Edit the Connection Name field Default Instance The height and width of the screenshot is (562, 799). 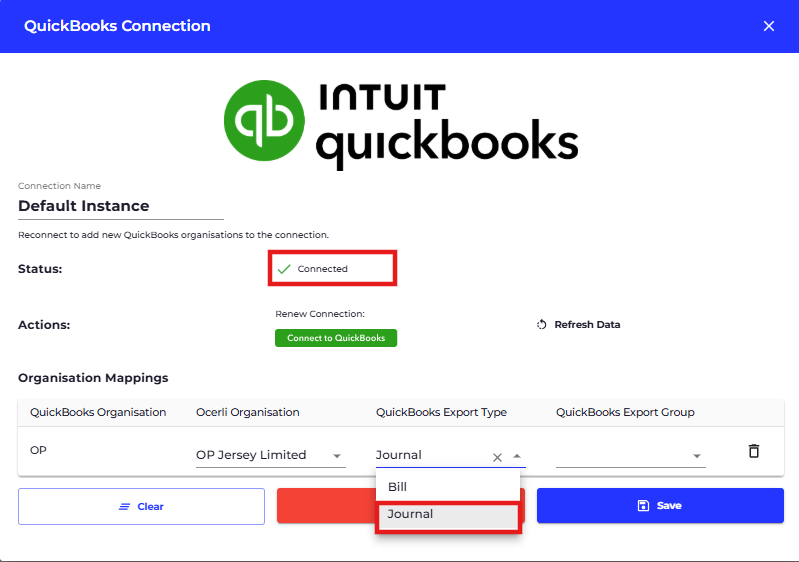coord(121,206)
